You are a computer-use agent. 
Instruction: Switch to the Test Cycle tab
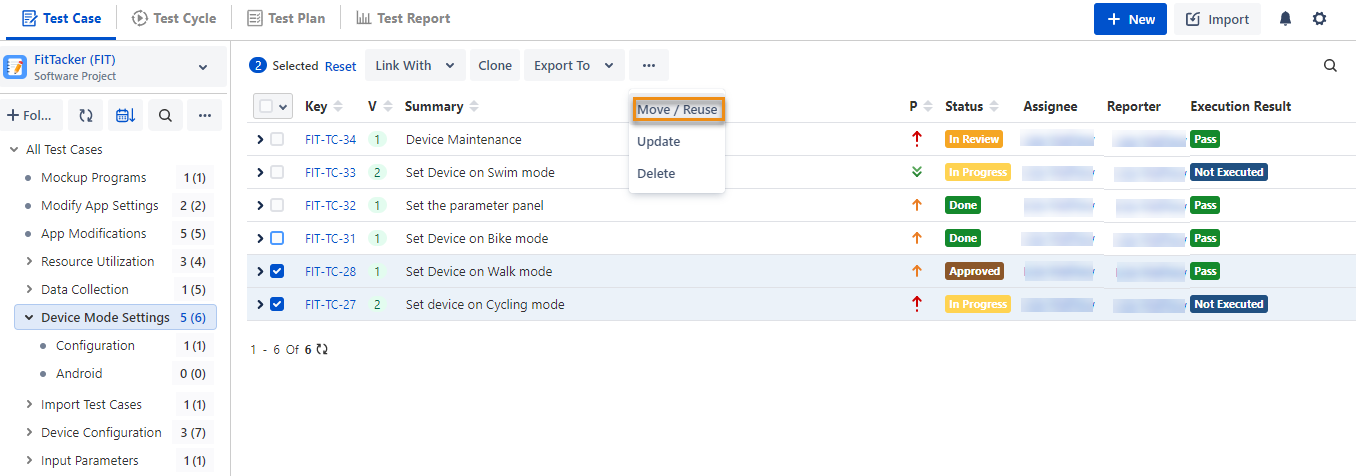174,18
